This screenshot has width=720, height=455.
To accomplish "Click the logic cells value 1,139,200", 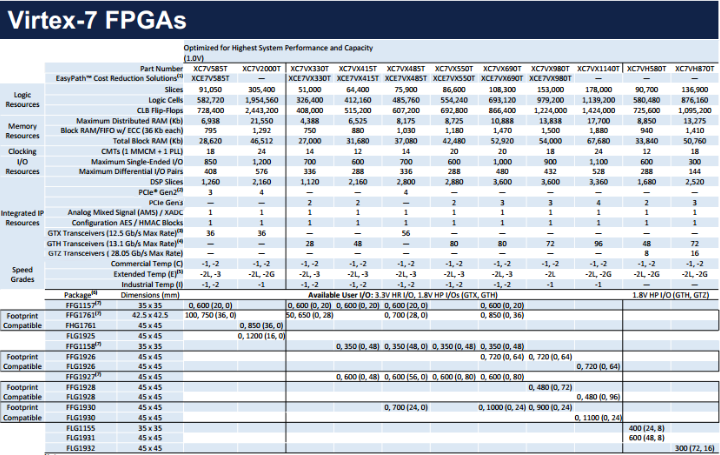I will (598, 100).
